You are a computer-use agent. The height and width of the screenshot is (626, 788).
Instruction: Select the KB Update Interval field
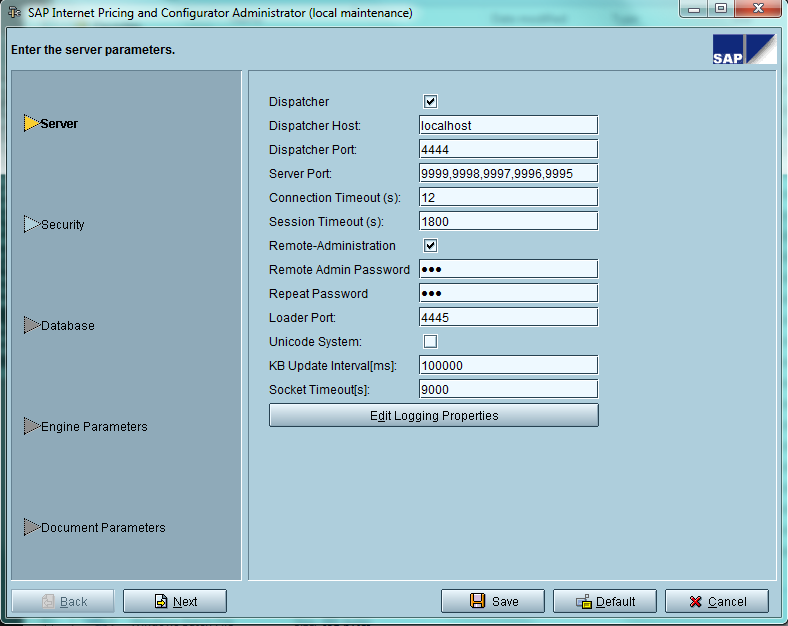(508, 365)
